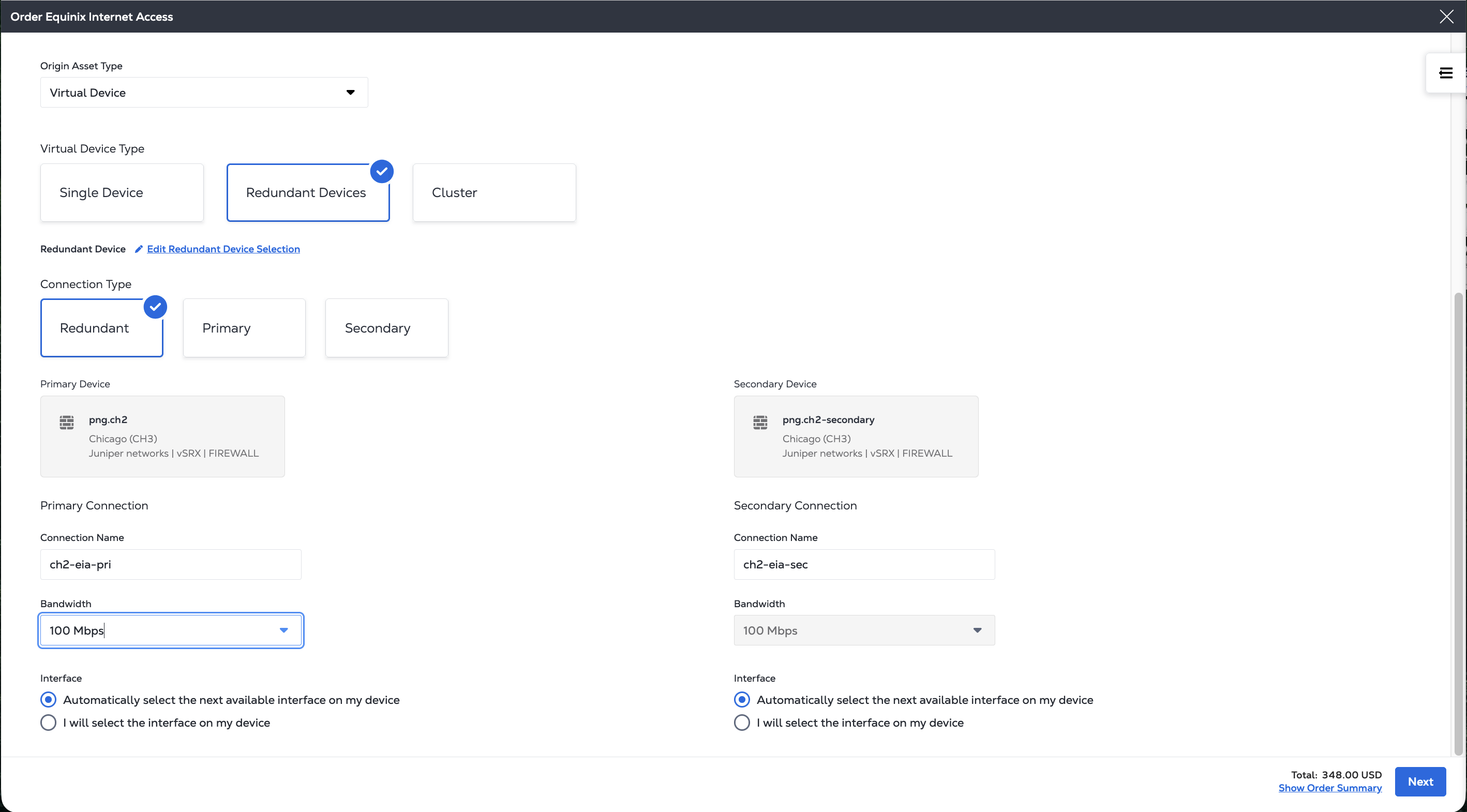Click the primary device firewall icon

coord(67,422)
